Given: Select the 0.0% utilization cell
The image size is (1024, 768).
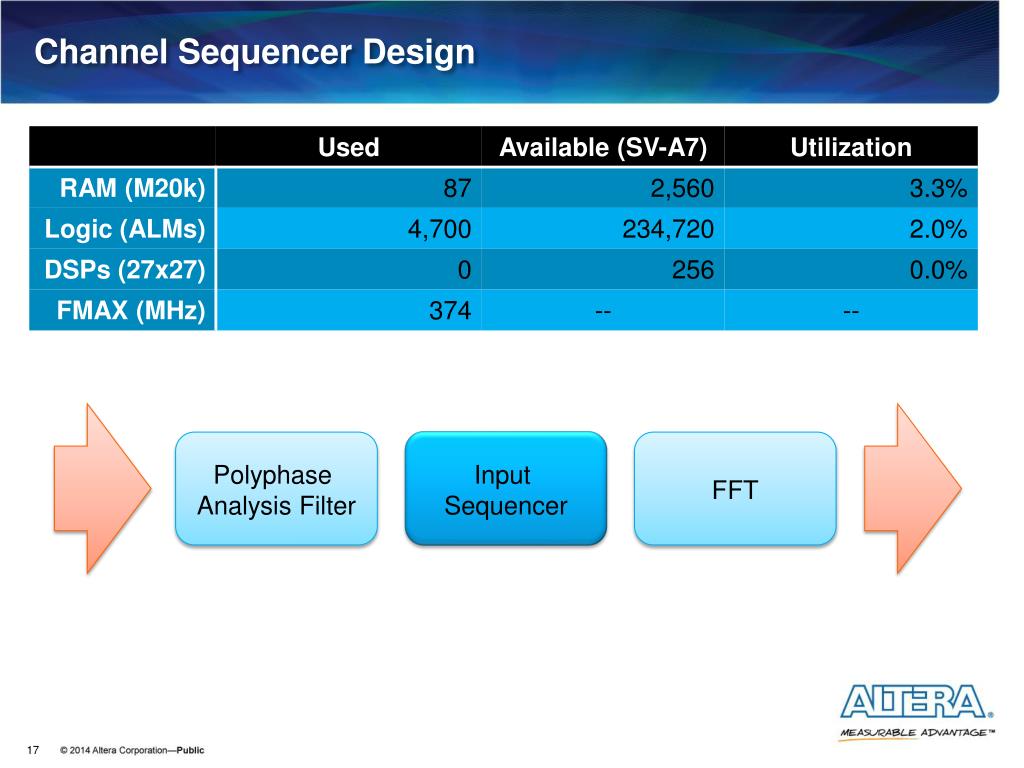Looking at the screenshot, I should click(851, 269).
